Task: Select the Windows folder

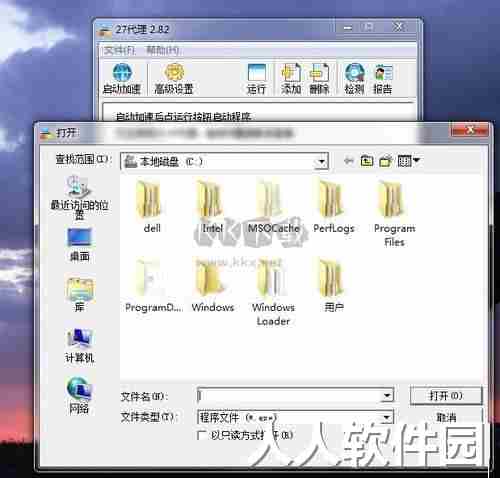Action: pyautogui.click(x=213, y=285)
